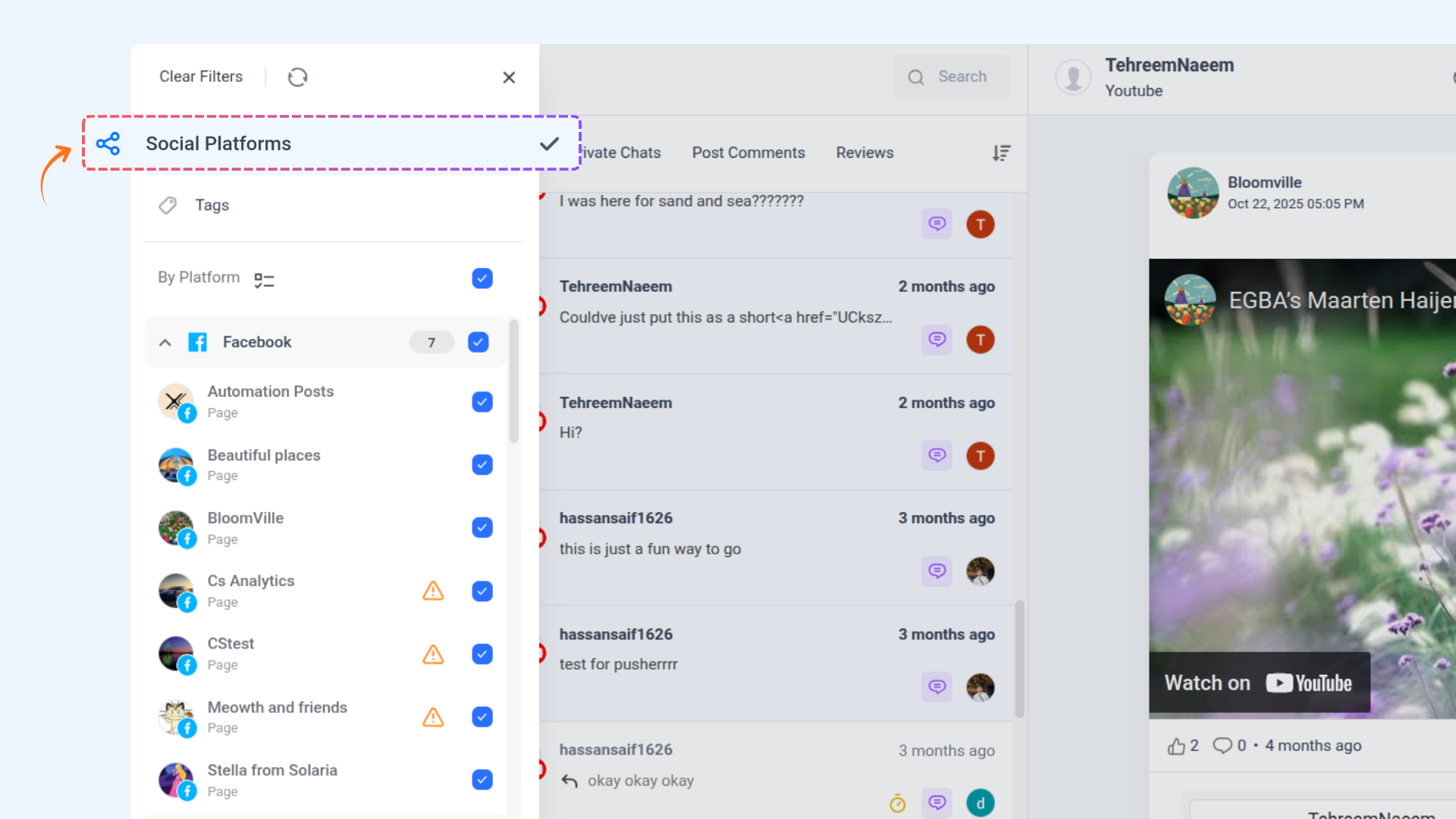This screenshot has width=1456, height=819.
Task: Open the Social Platforms share icon
Action: pos(108,143)
